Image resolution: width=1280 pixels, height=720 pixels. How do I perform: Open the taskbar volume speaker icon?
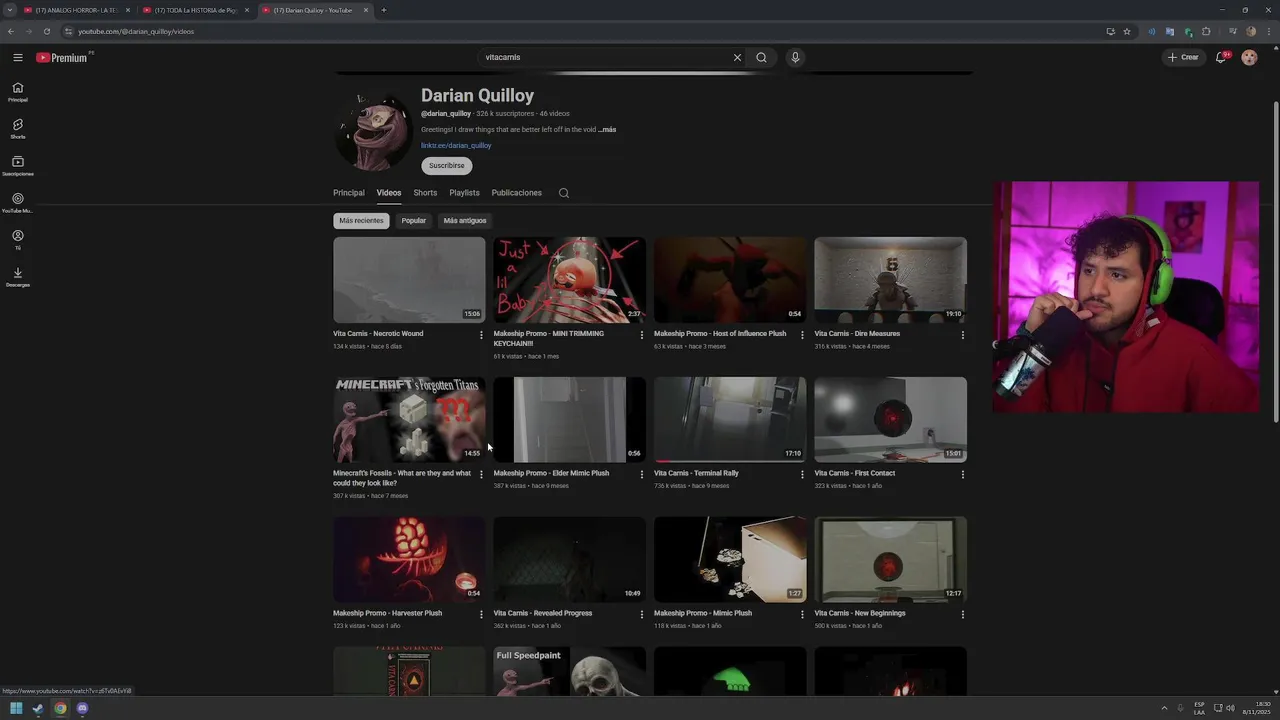(x=1229, y=708)
